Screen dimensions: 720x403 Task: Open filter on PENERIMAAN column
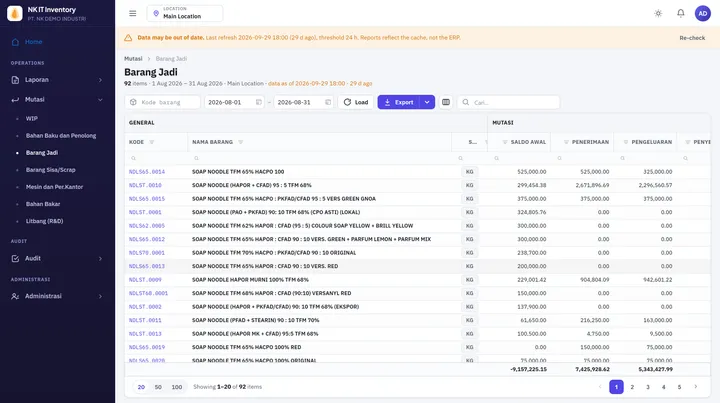point(566,142)
